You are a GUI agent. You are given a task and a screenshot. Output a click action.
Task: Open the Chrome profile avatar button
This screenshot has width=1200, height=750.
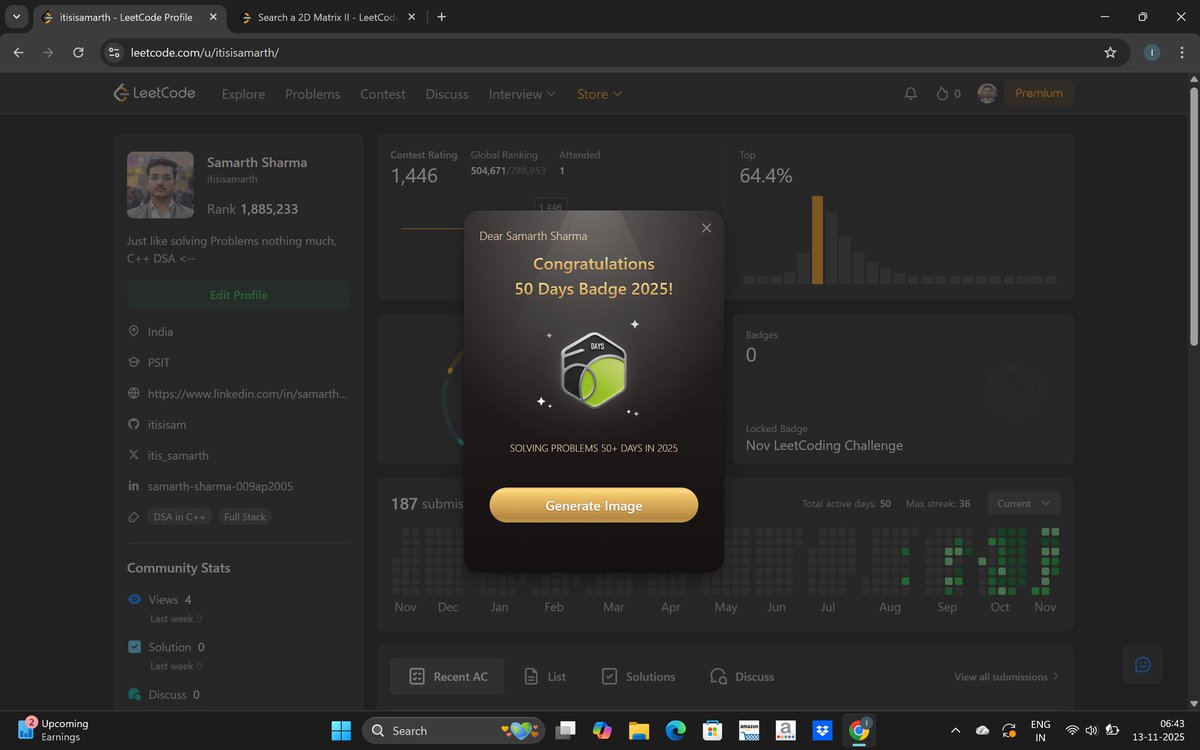click(x=1152, y=52)
